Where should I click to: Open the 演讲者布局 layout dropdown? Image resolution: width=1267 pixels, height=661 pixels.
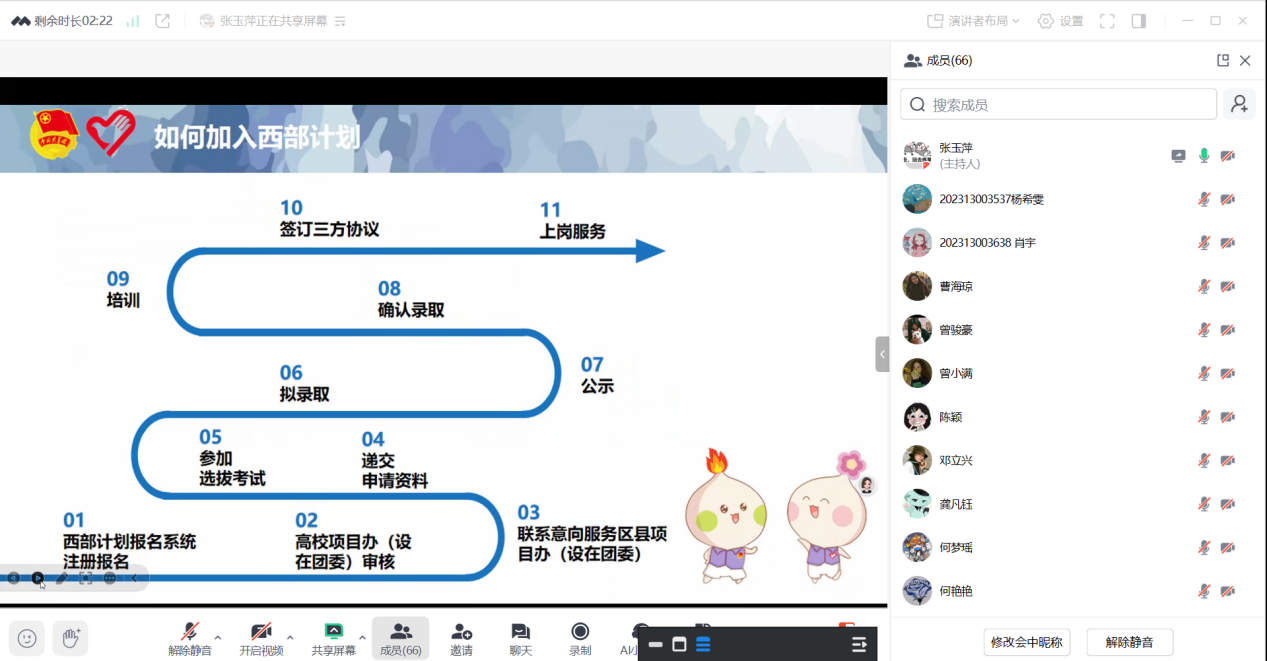[x=973, y=20]
